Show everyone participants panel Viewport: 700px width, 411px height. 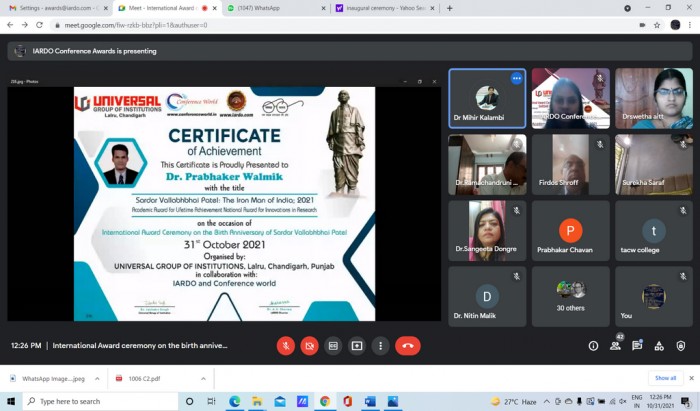pos(615,346)
